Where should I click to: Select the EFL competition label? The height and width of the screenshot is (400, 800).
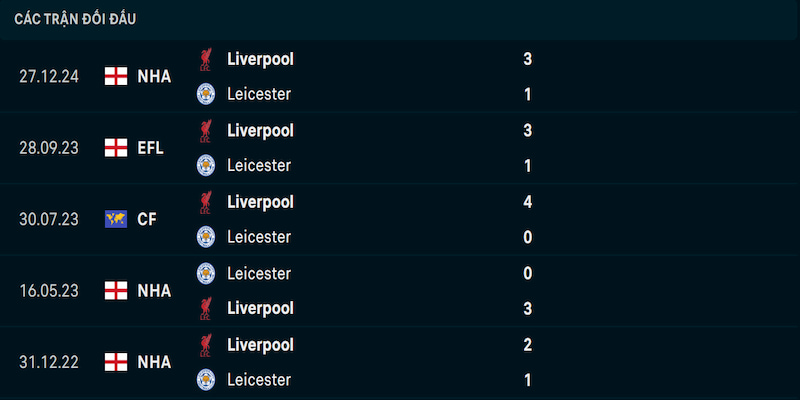pyautogui.click(x=151, y=148)
